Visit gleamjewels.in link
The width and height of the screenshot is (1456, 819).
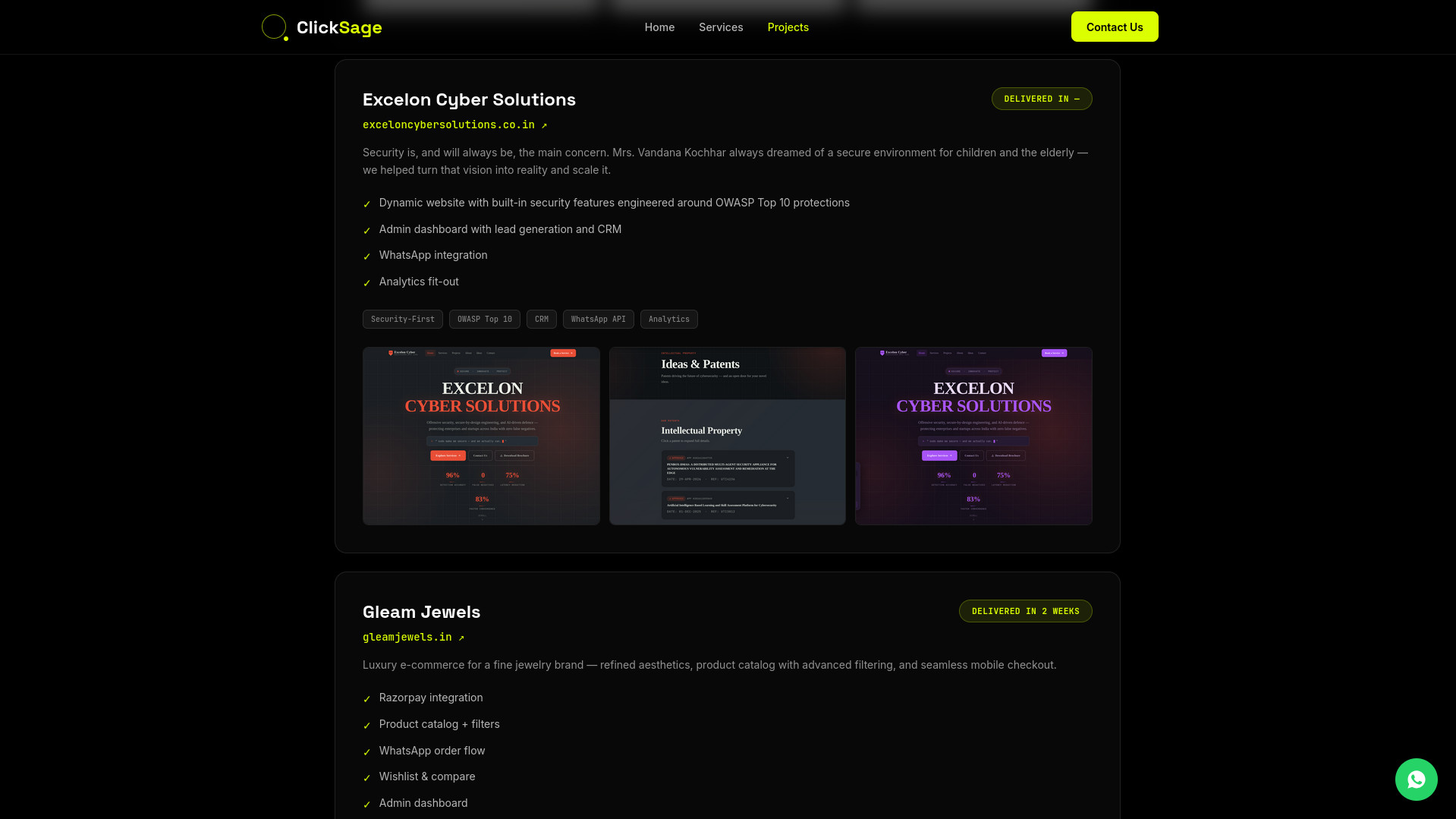414,637
